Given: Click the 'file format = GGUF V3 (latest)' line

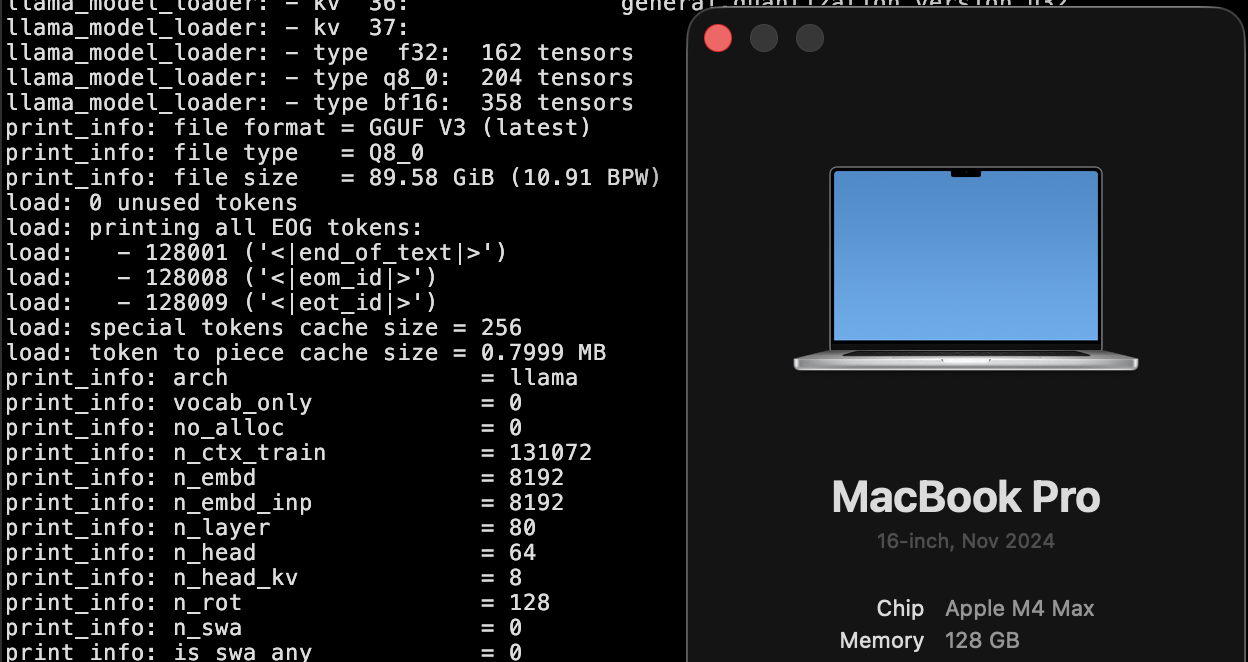Looking at the screenshot, I should pyautogui.click(x=298, y=128).
